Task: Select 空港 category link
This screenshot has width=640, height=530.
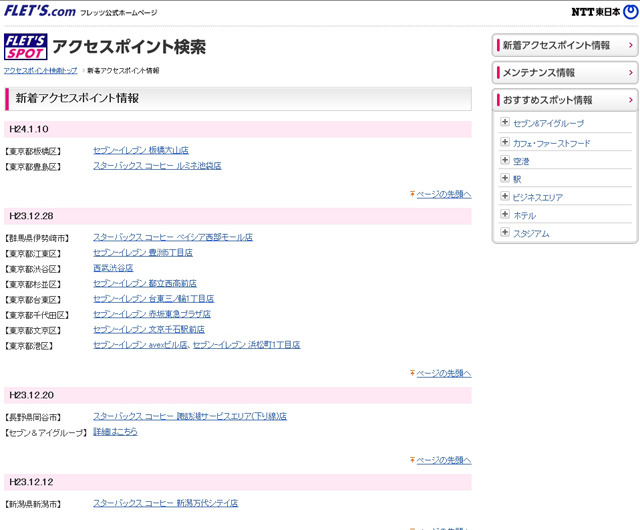Action: 521,161
